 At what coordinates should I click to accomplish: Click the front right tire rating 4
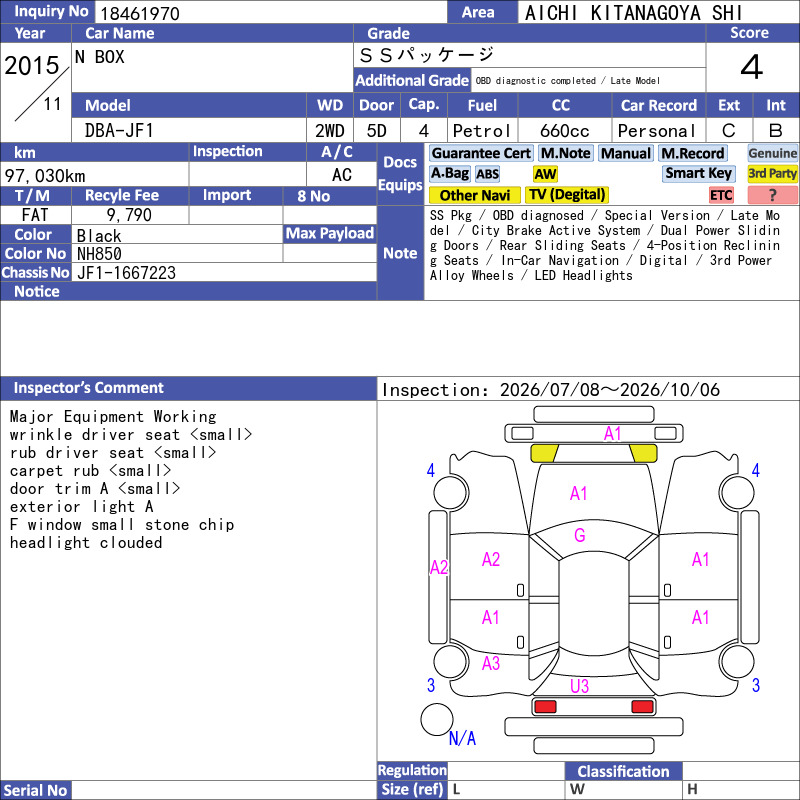click(756, 470)
